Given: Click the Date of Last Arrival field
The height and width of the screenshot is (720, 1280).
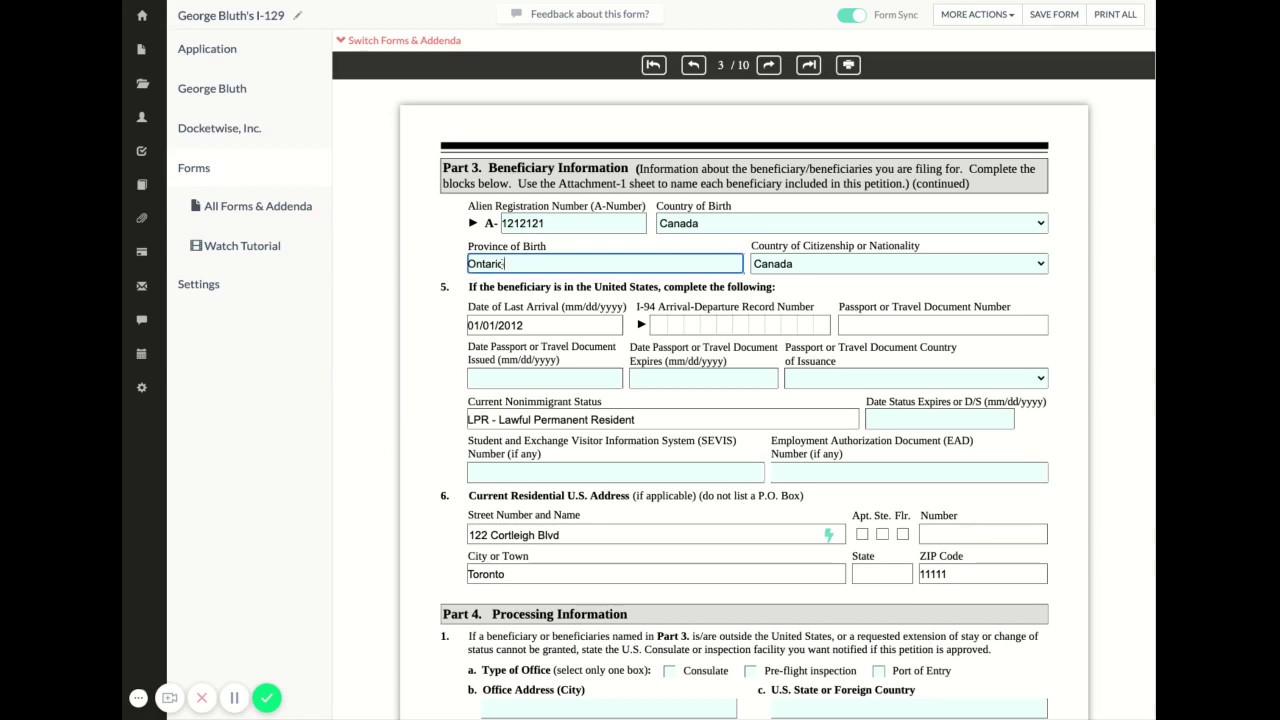Looking at the screenshot, I should [544, 325].
